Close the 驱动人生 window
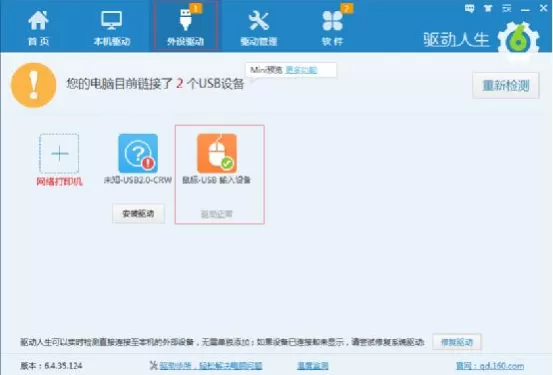Screen dimensions: 553x375 (543, 8)
